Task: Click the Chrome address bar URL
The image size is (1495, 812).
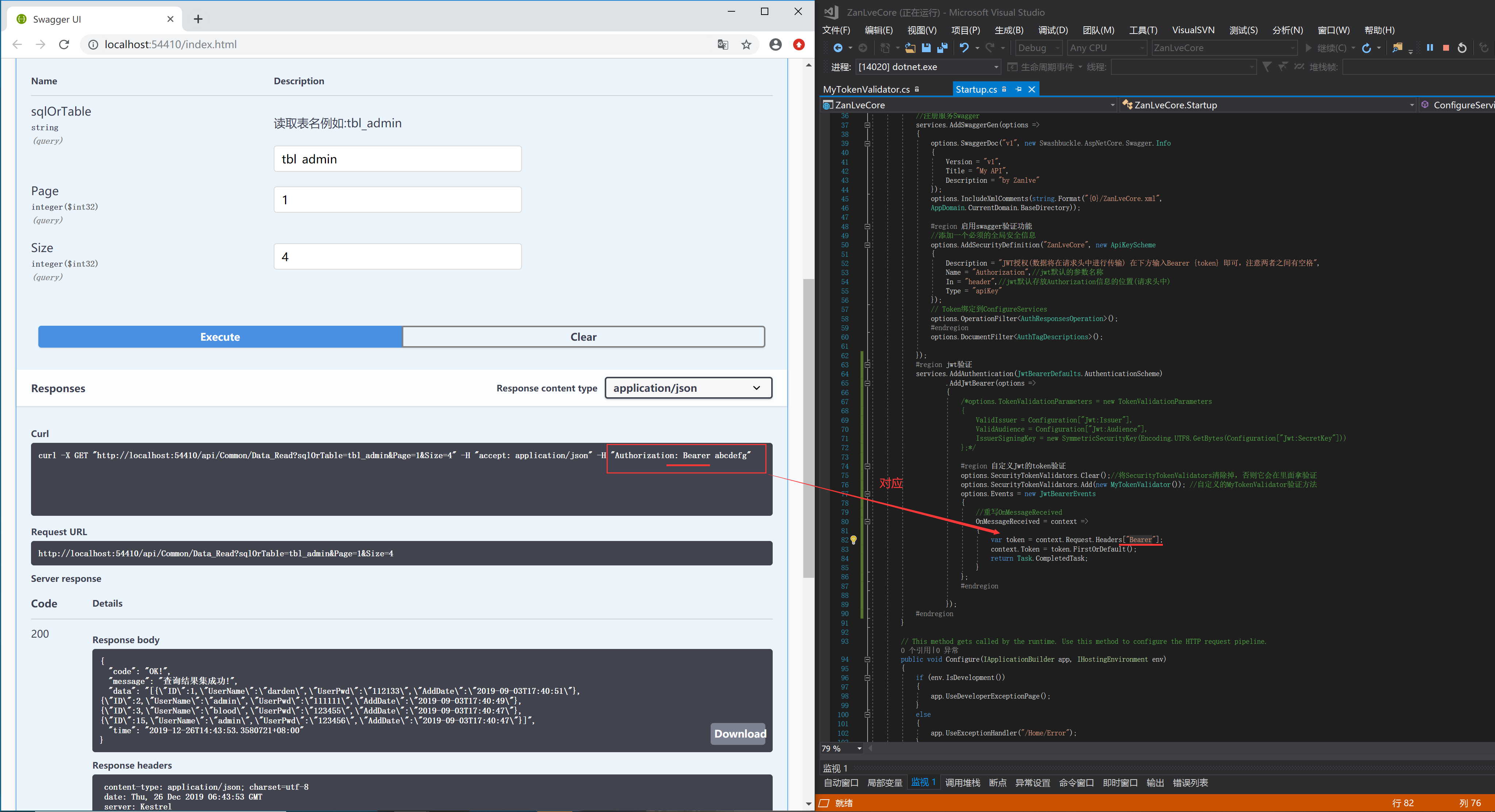Action: pyautogui.click(x=170, y=45)
